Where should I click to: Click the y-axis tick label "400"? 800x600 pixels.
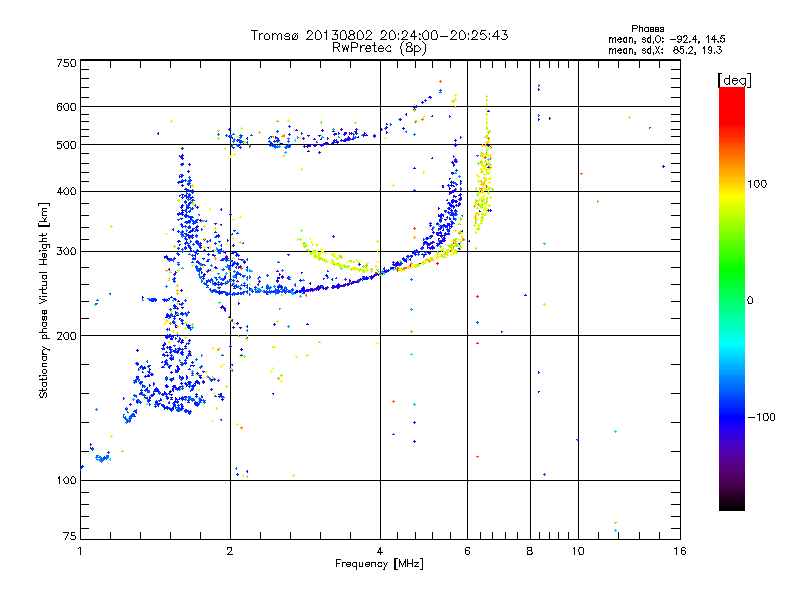click(x=66, y=191)
